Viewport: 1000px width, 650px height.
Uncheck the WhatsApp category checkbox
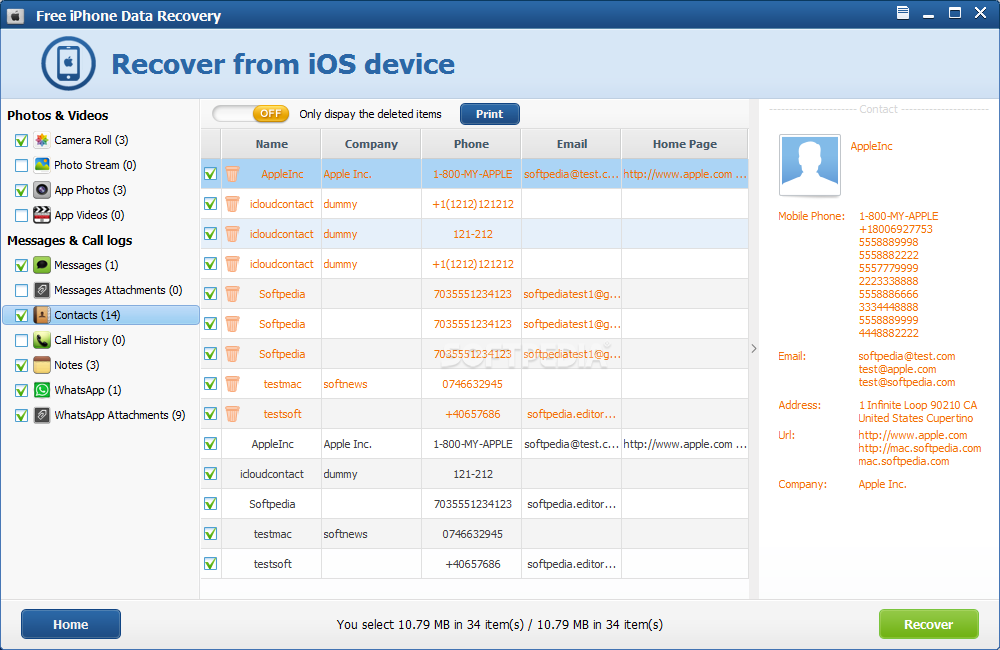point(21,390)
